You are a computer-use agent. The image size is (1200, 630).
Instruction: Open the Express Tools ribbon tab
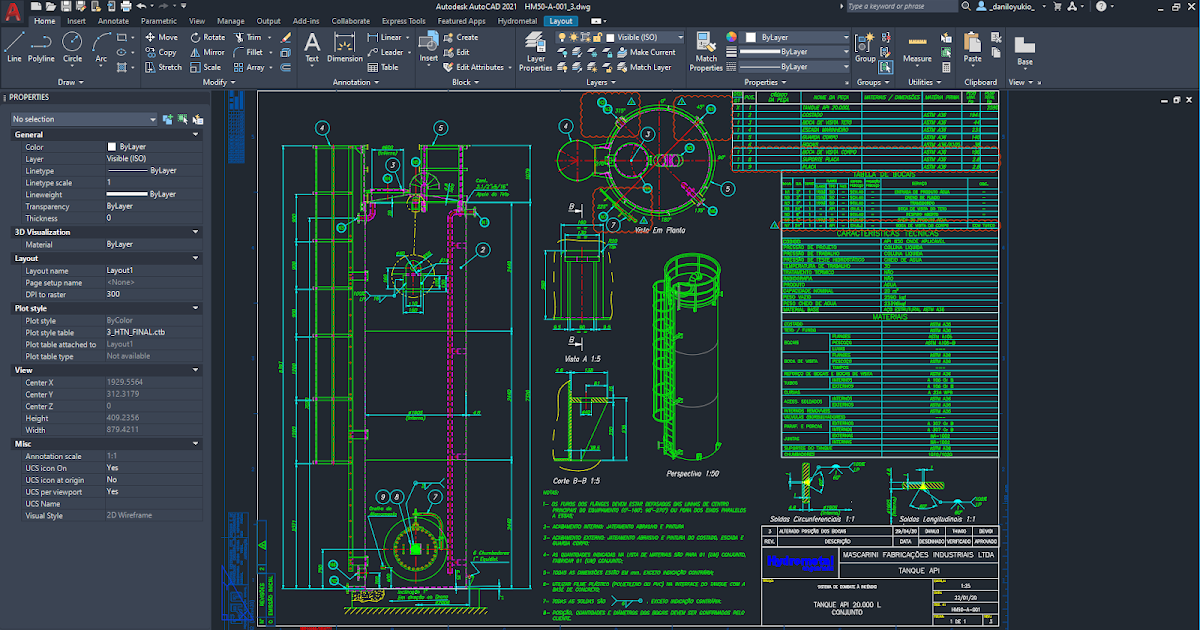point(402,20)
